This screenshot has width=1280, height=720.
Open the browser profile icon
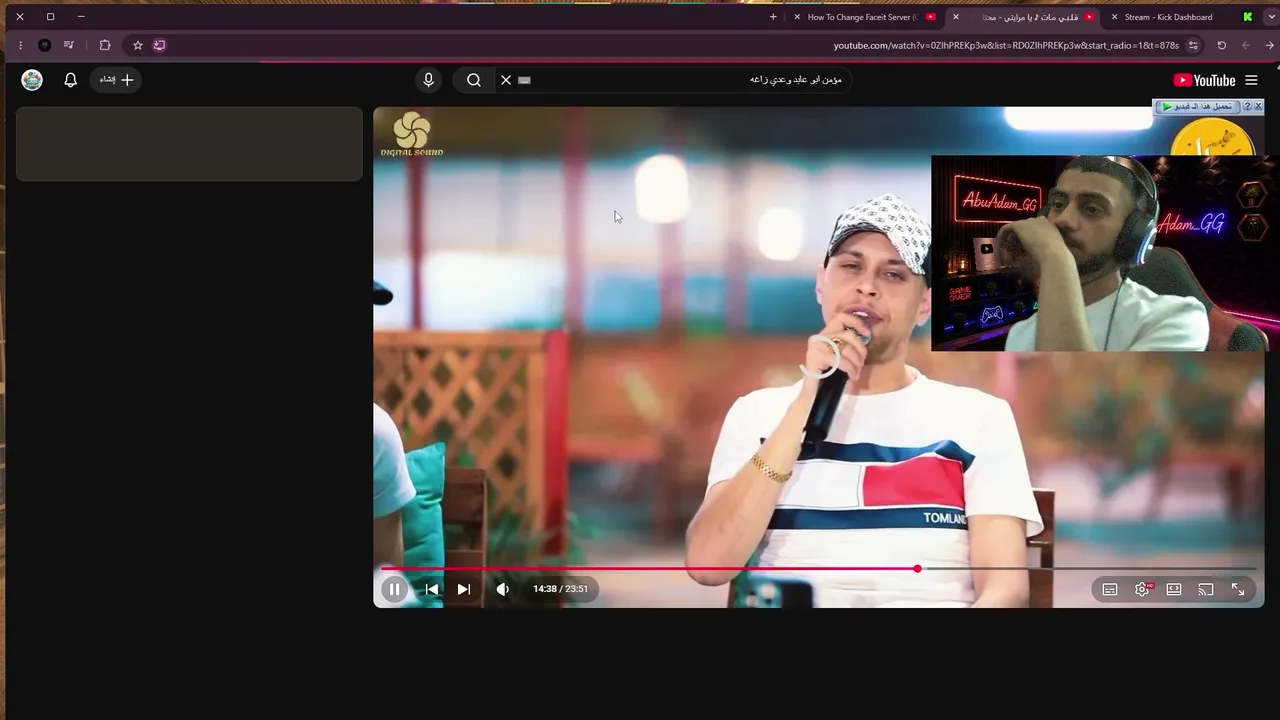pyautogui.click(x=45, y=45)
